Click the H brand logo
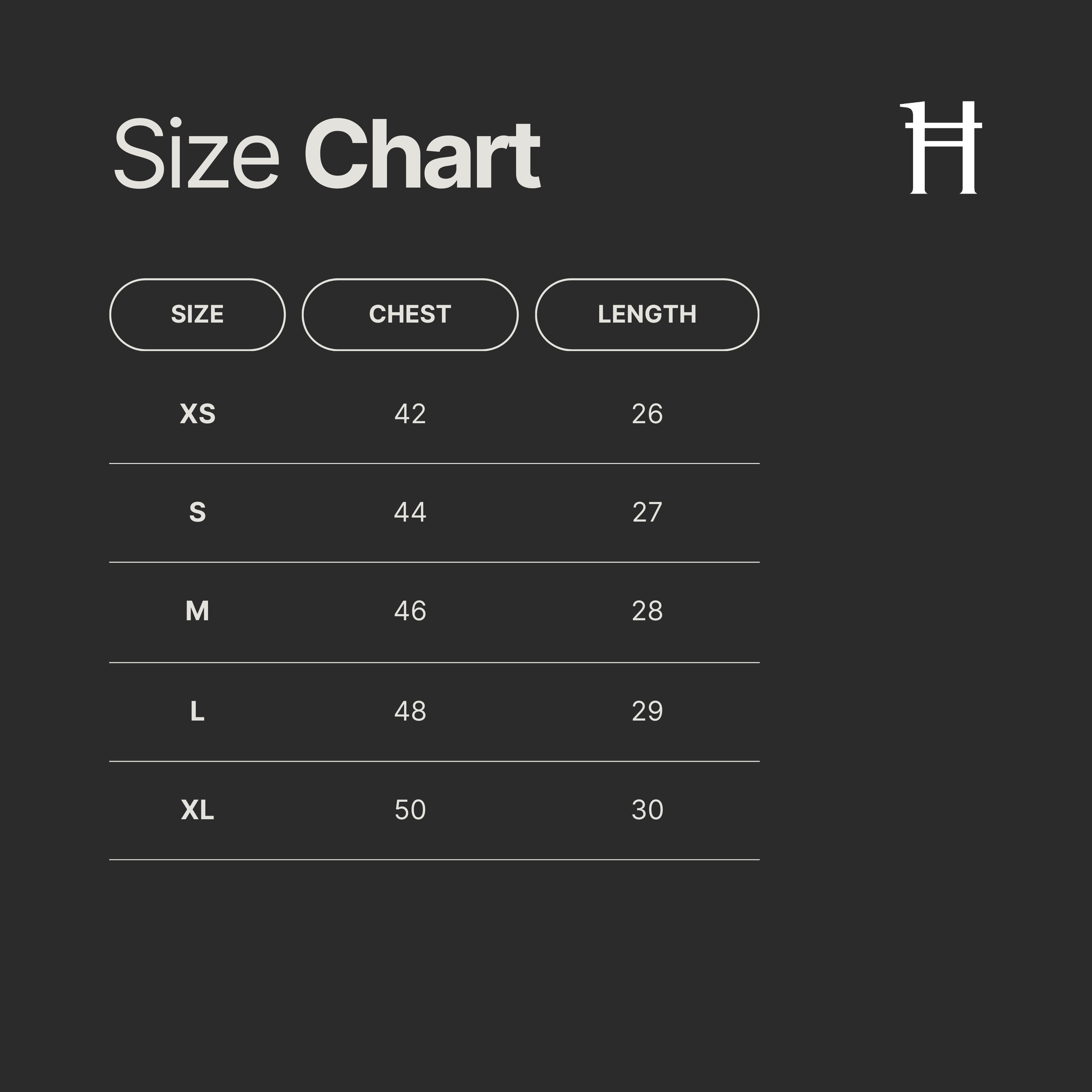The height and width of the screenshot is (1092, 1092). (941, 148)
